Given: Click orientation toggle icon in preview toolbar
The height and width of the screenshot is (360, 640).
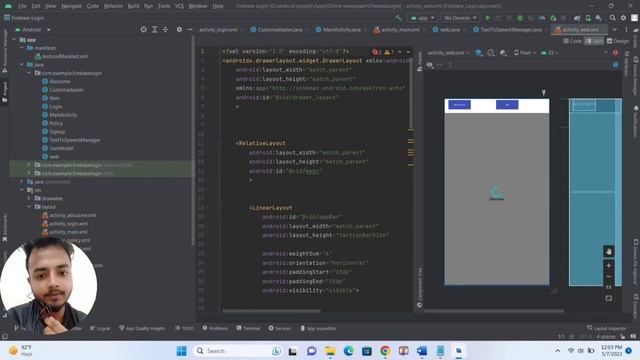Looking at the screenshot, I should point(491,53).
